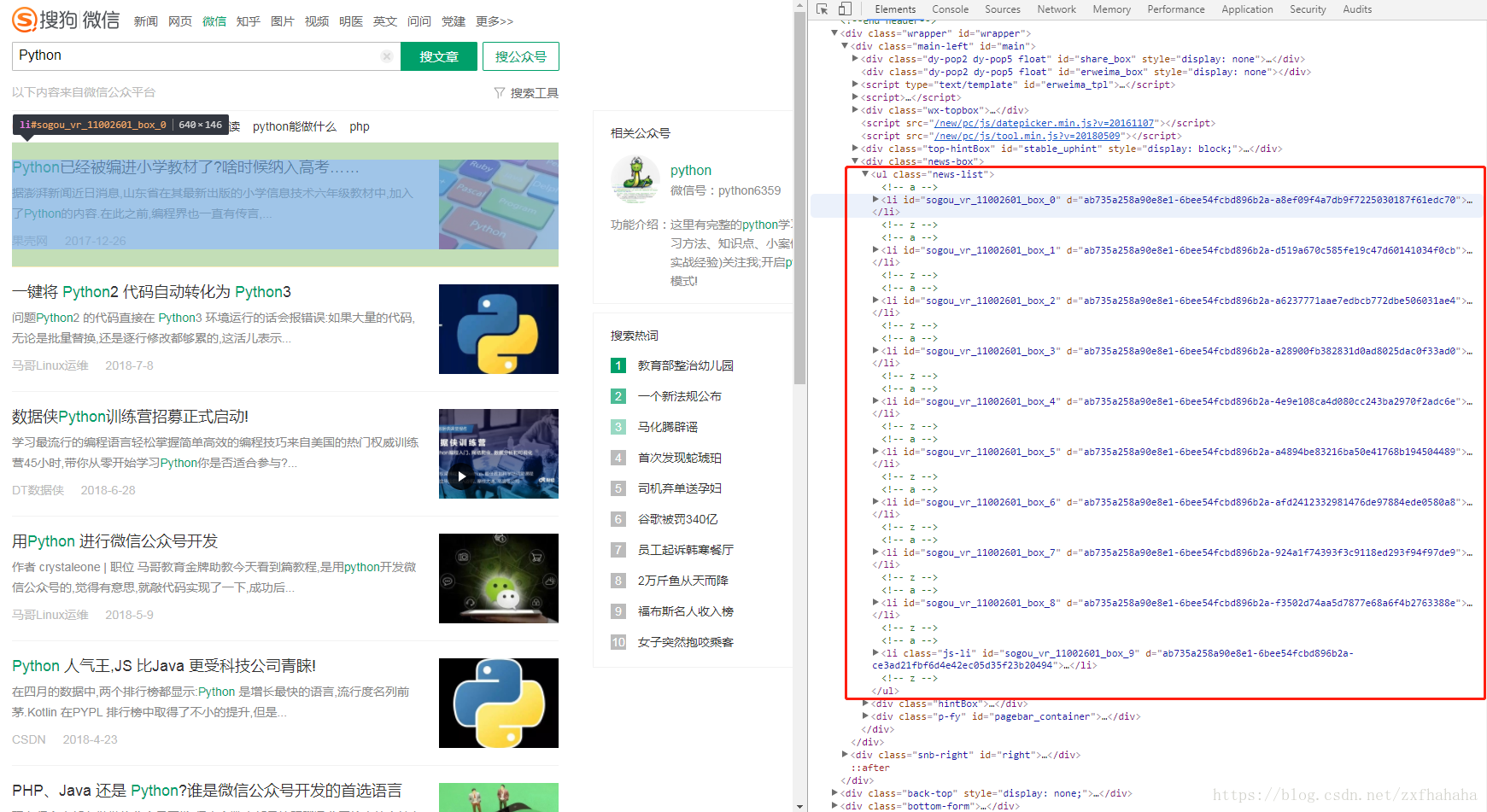Open hot search 一个新法规公布
Image resolution: width=1487 pixels, height=812 pixels.
coord(680,396)
